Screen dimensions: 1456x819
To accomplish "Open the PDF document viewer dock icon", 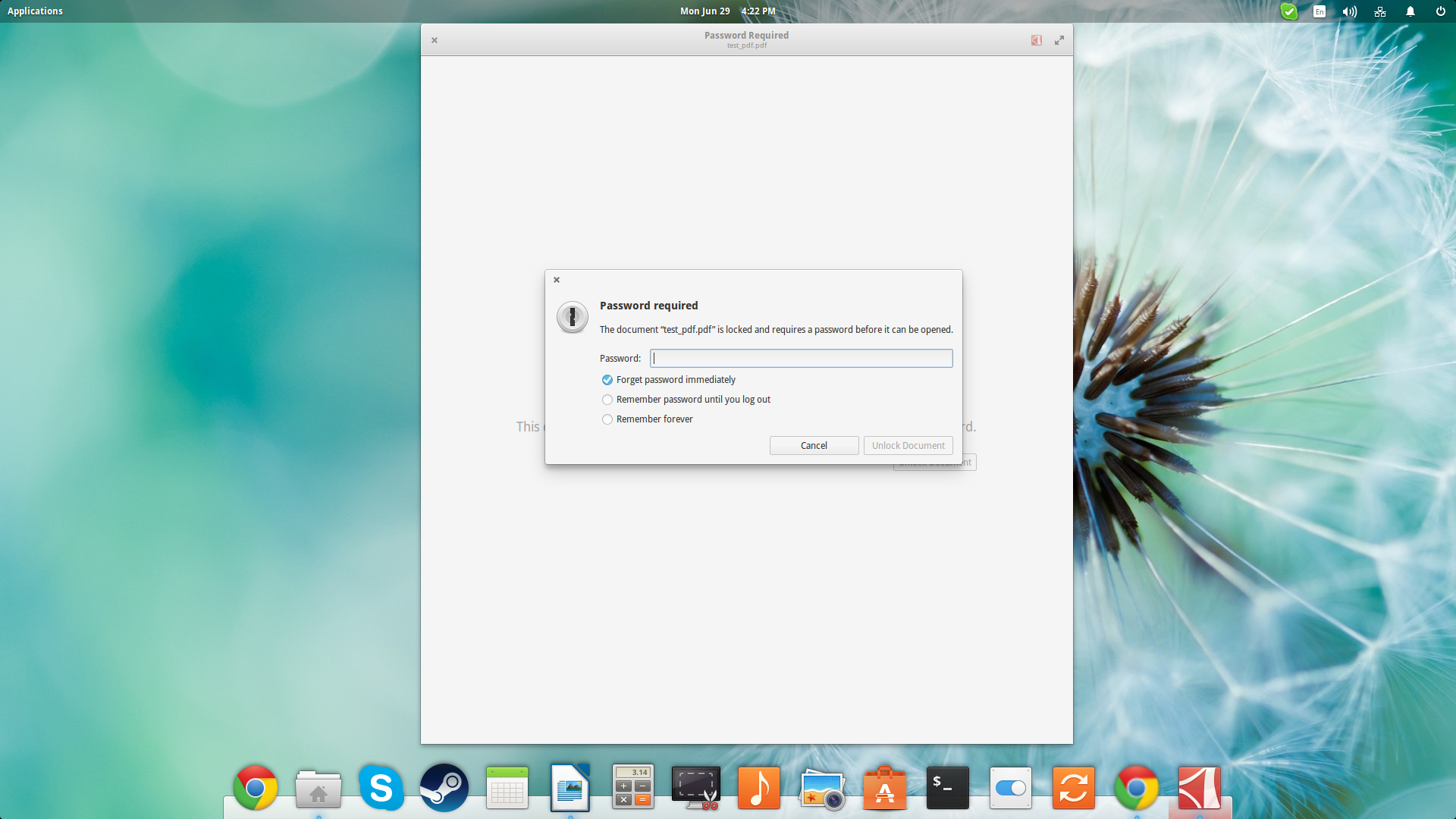I will point(1199,788).
